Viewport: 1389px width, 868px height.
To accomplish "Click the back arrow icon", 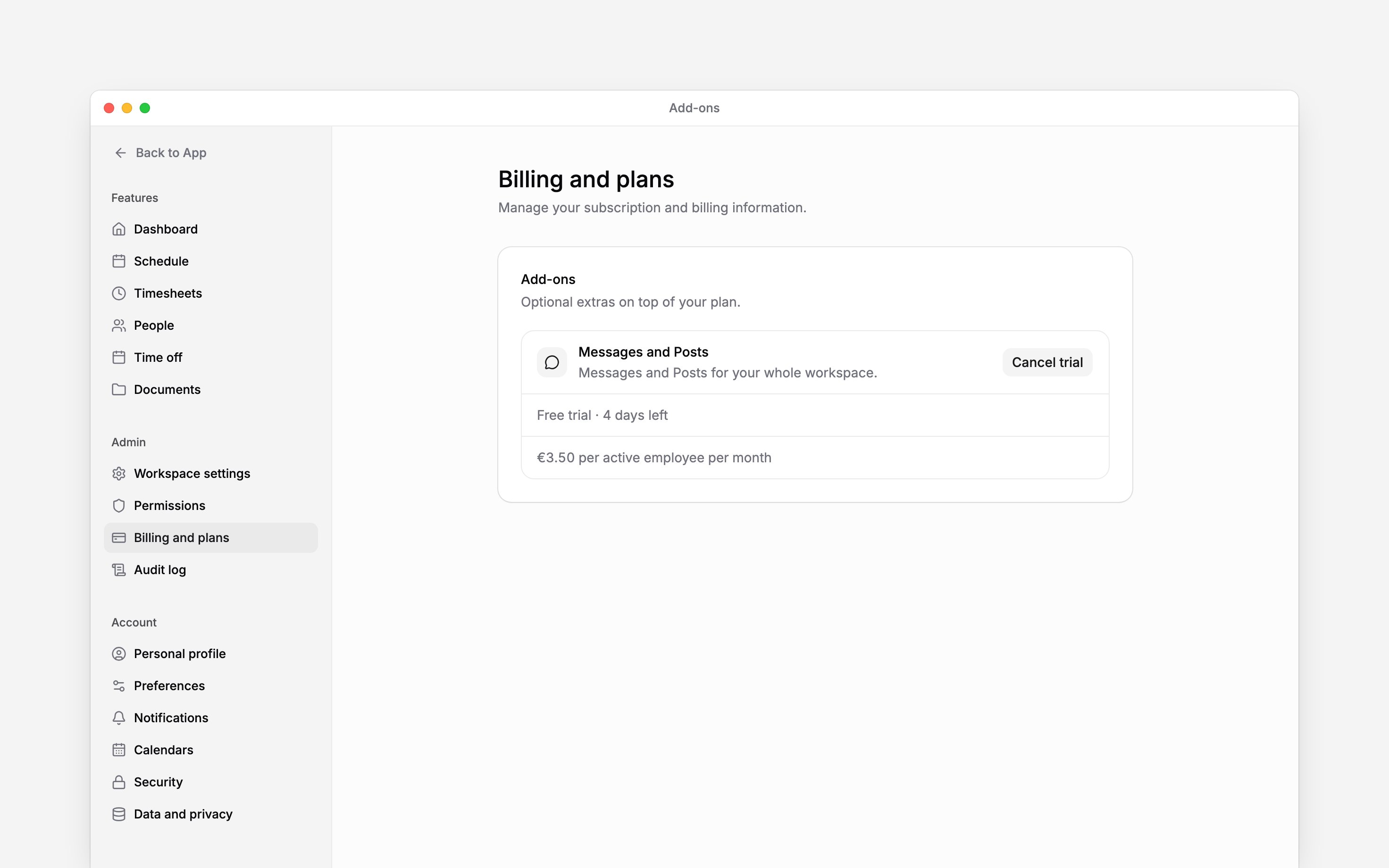I will [x=120, y=153].
